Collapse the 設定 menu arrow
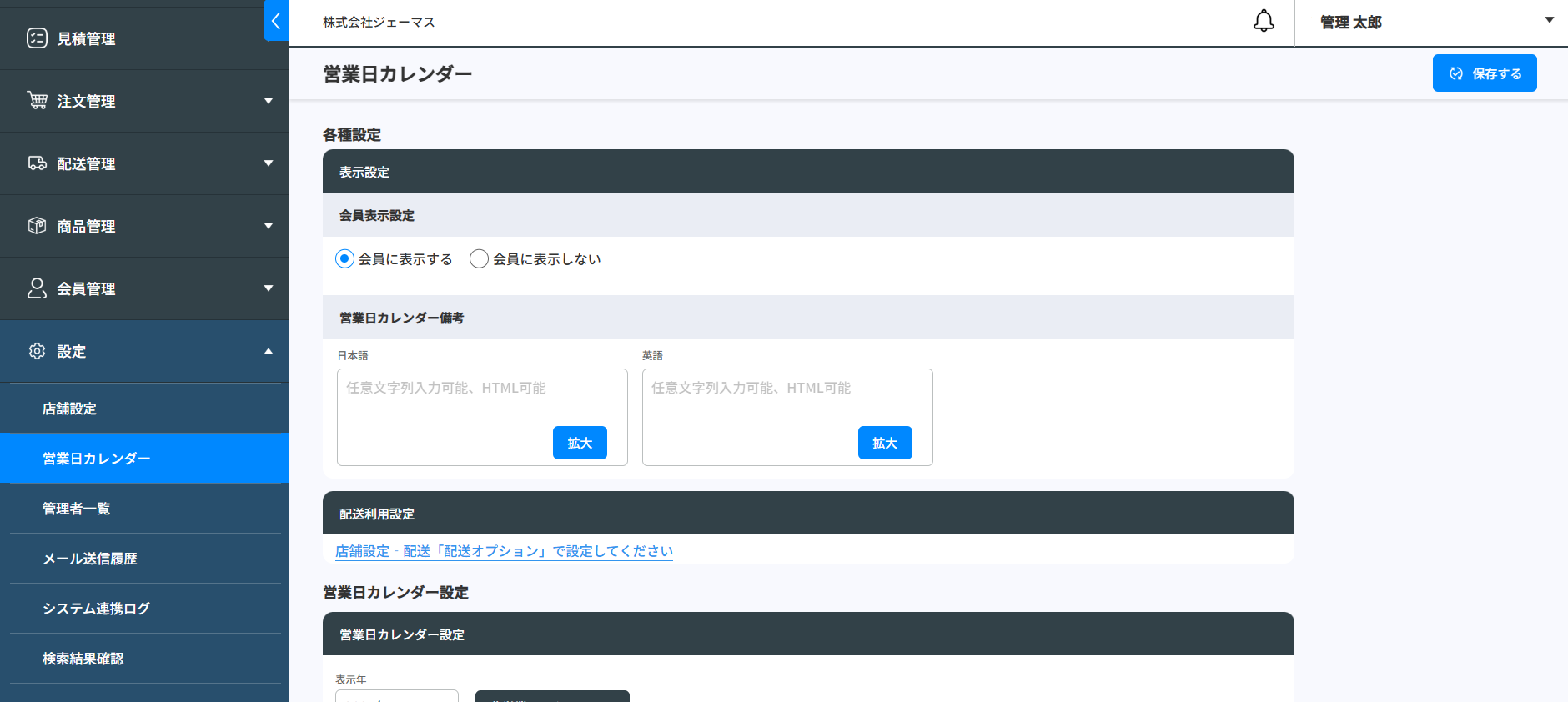Screen dimensions: 1568x702 (269, 351)
